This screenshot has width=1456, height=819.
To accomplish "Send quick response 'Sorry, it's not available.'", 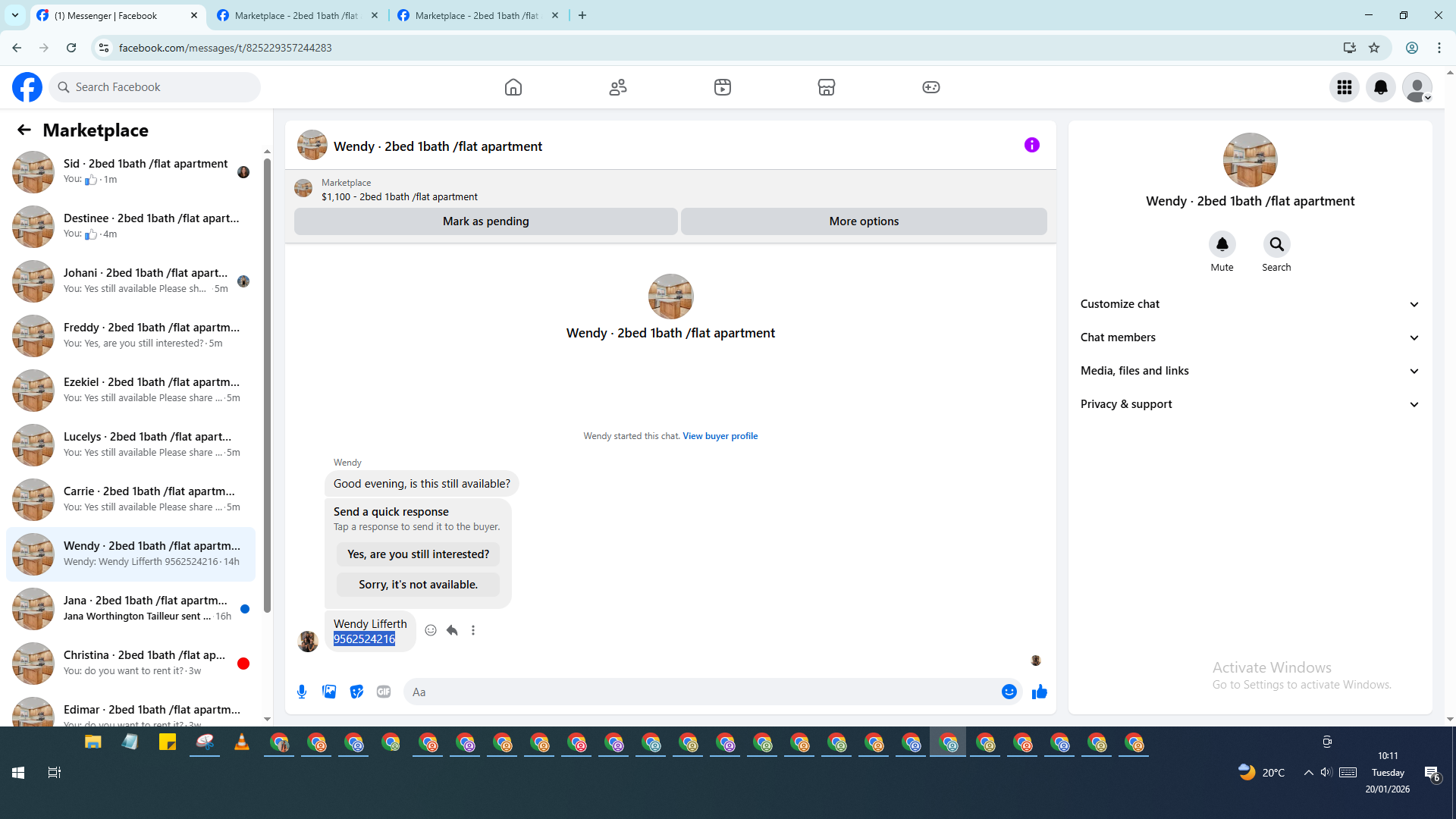I will [418, 585].
